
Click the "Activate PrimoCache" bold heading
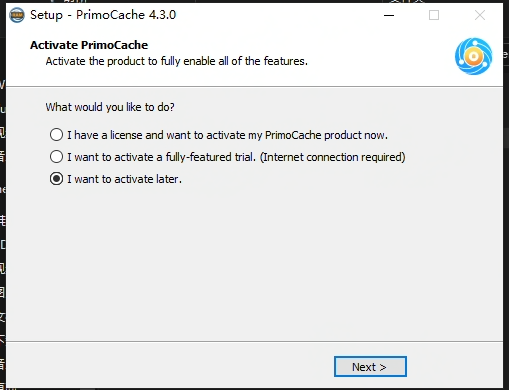point(89,45)
